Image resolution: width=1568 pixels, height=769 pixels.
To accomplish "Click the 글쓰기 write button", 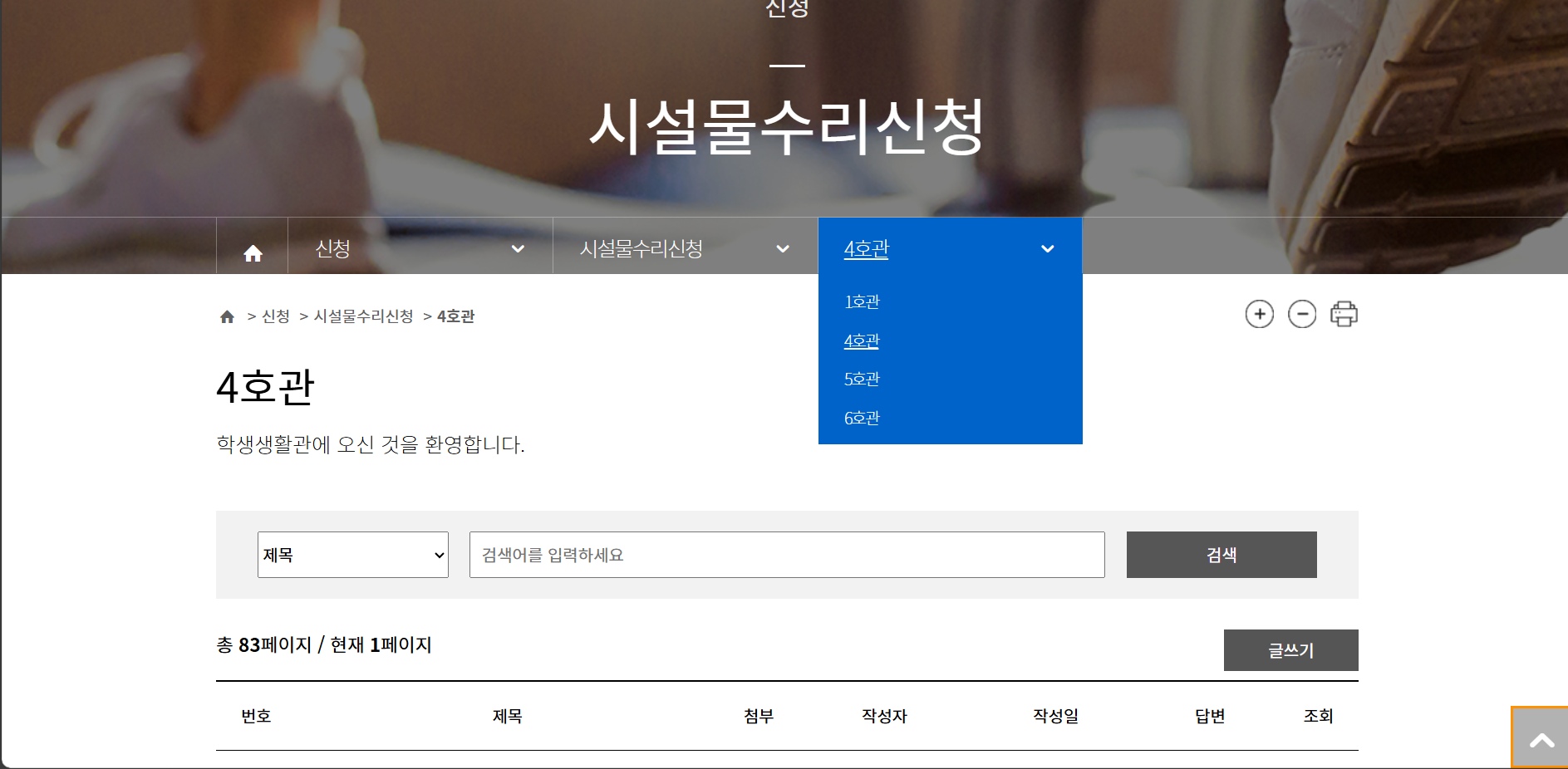I will click(x=1290, y=650).
